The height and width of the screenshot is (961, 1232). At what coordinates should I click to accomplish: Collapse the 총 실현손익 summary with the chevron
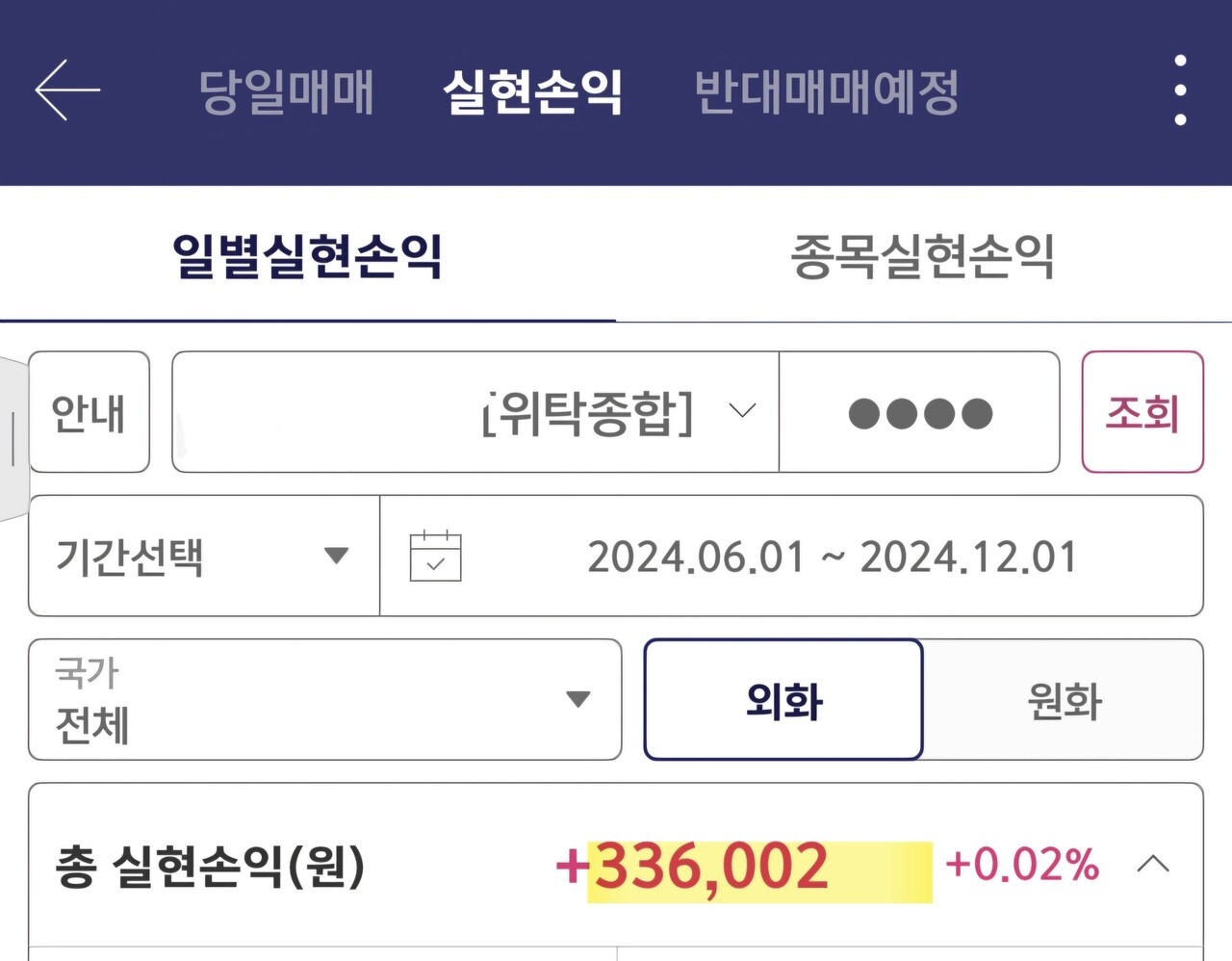[1152, 865]
